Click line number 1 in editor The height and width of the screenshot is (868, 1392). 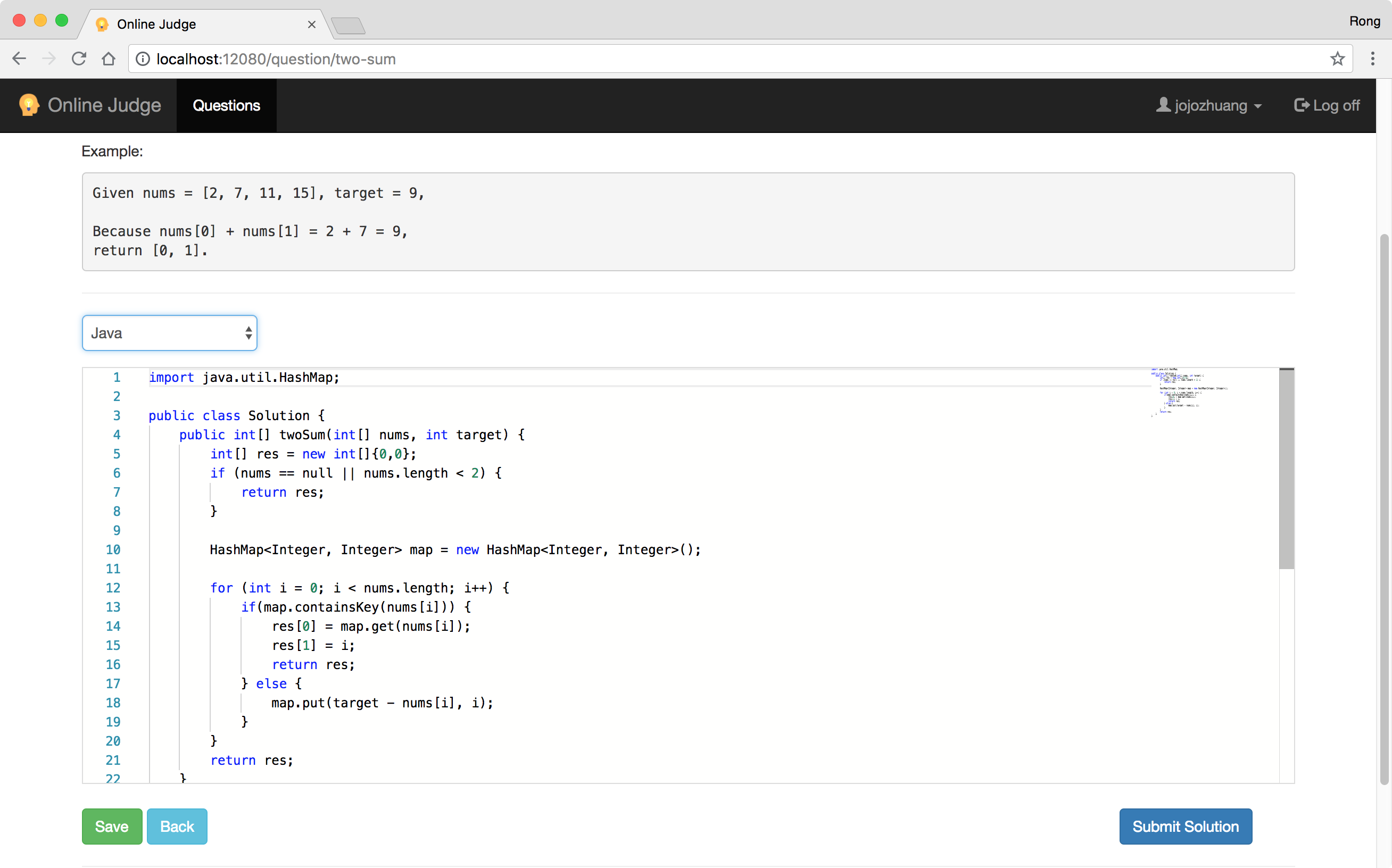pos(117,377)
